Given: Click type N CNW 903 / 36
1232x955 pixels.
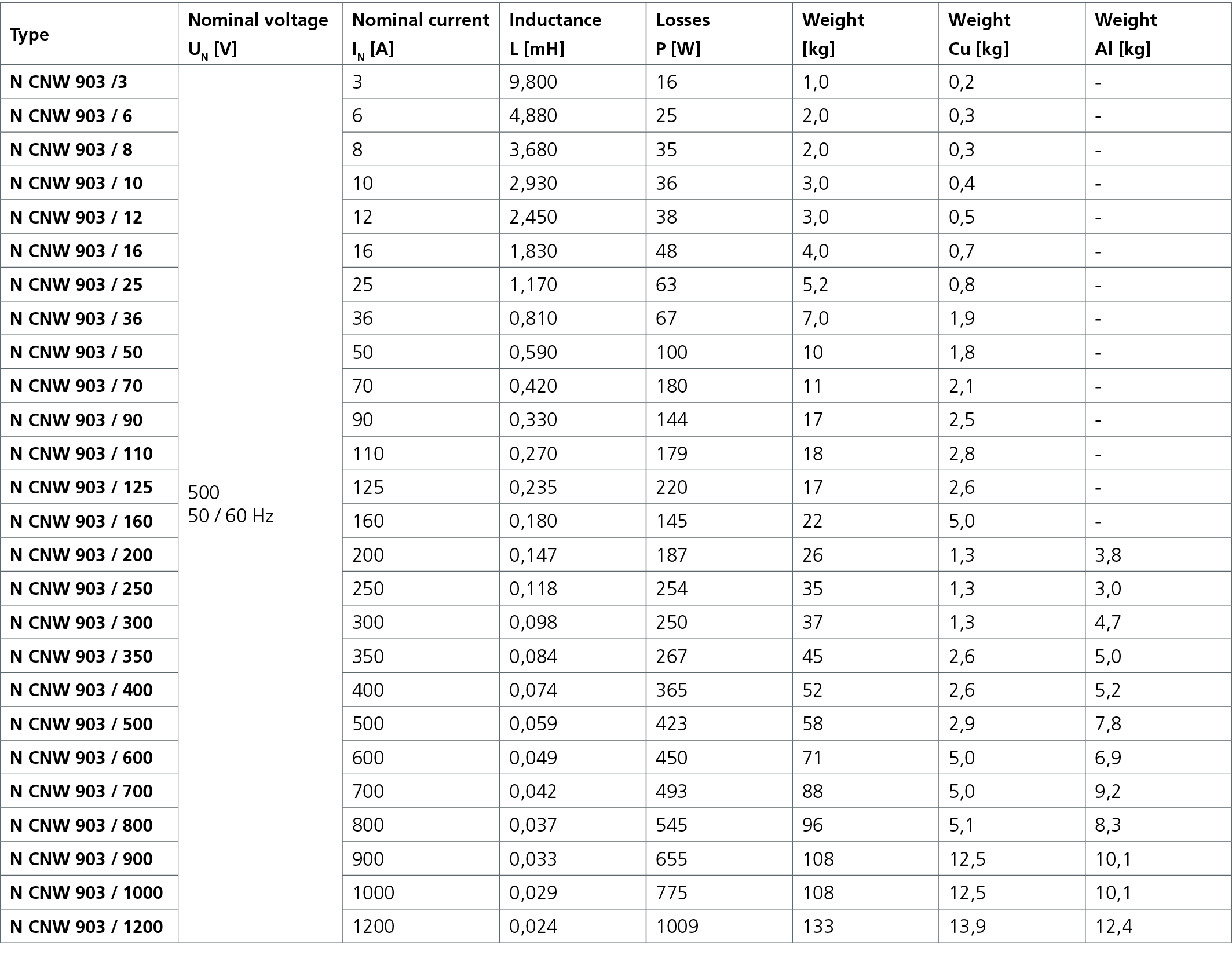Looking at the screenshot, I should tap(76, 319).
